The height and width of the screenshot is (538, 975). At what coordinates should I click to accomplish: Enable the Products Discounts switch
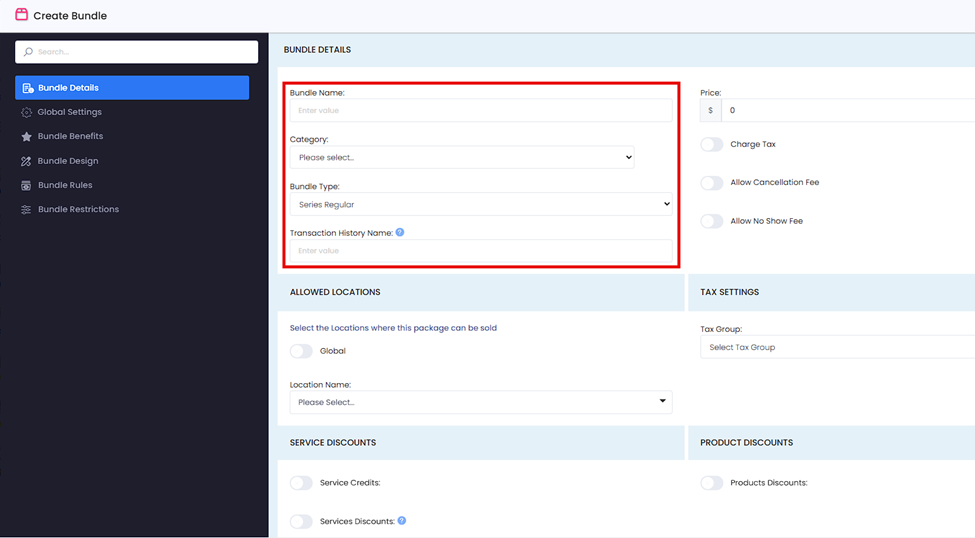[x=711, y=483]
